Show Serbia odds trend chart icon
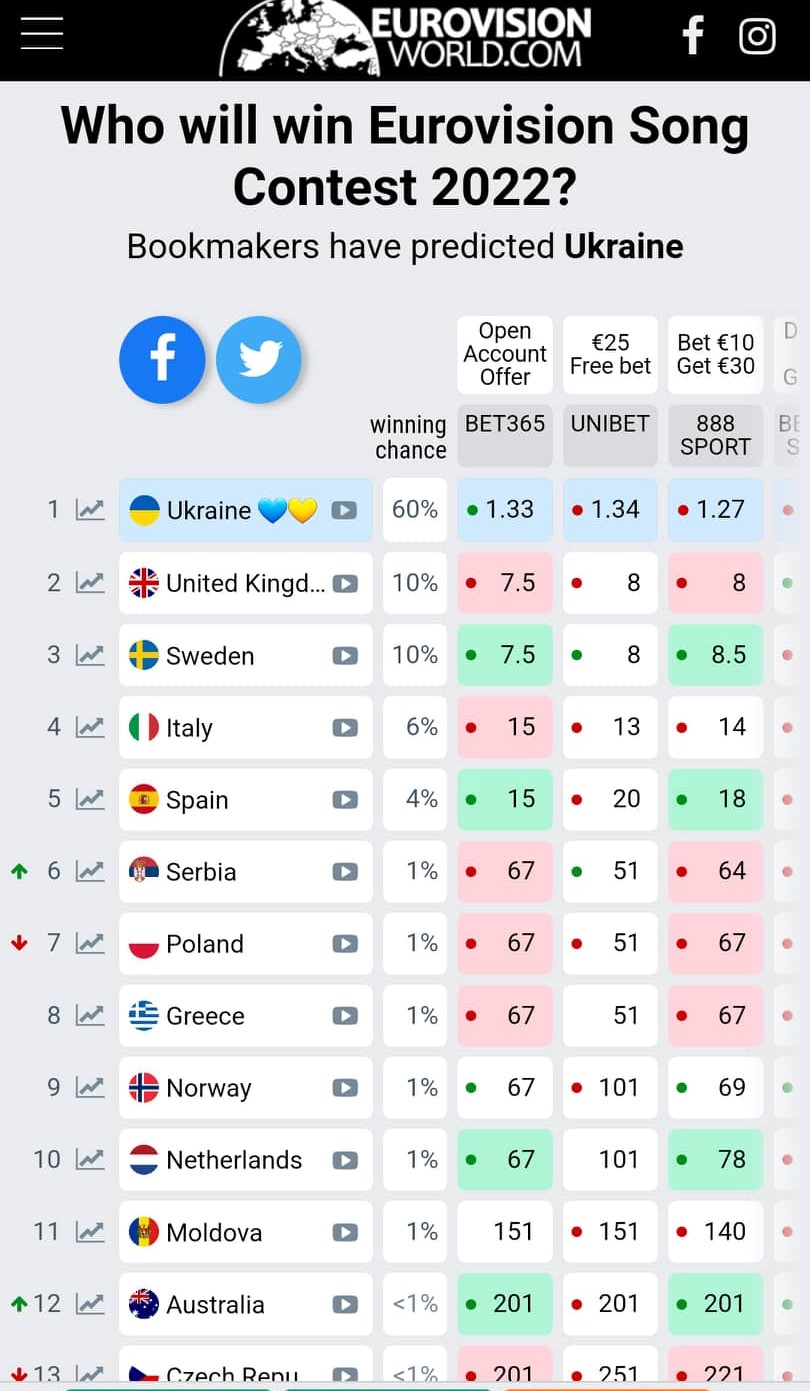 pos(90,872)
